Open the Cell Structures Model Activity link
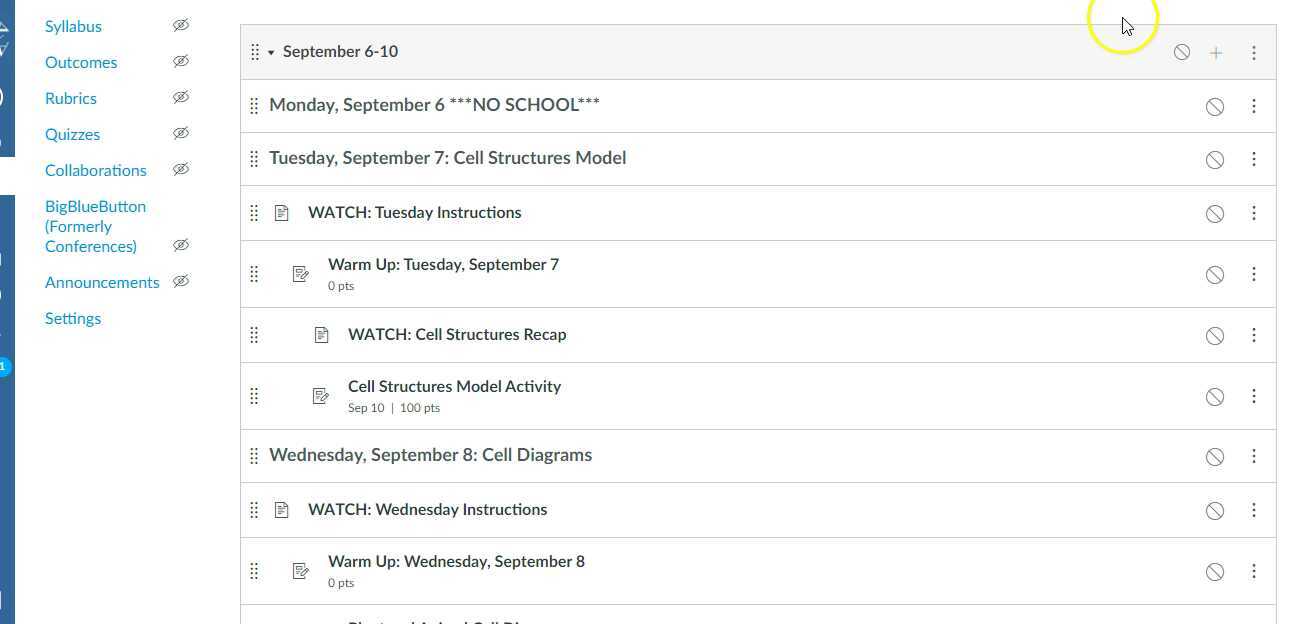Screen dimensions: 1310x624 [454, 386]
